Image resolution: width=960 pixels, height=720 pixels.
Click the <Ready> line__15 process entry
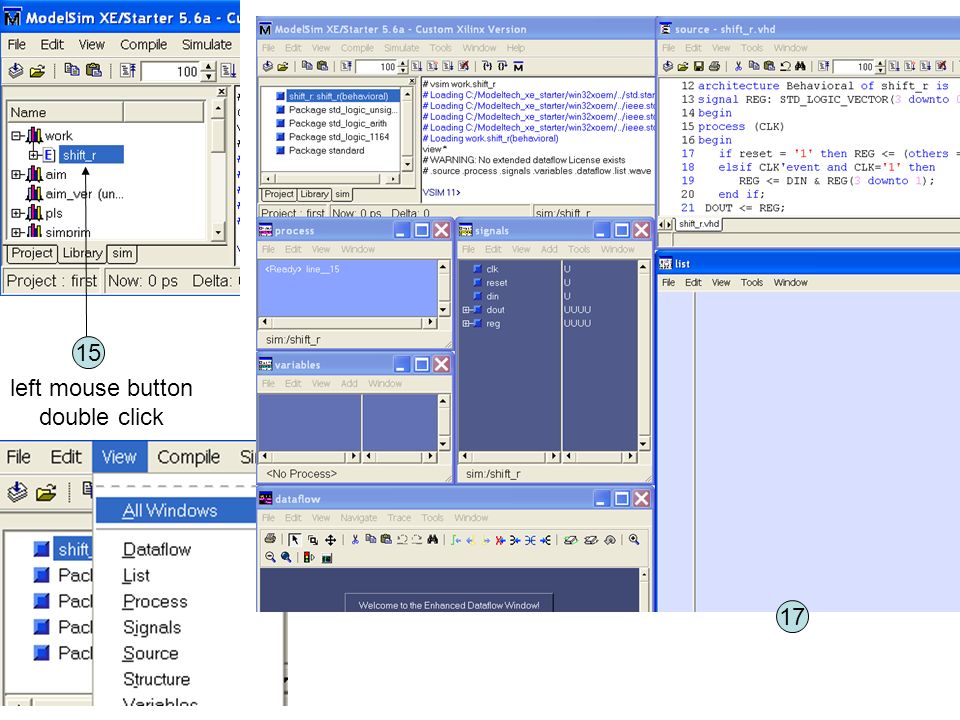tap(302, 269)
